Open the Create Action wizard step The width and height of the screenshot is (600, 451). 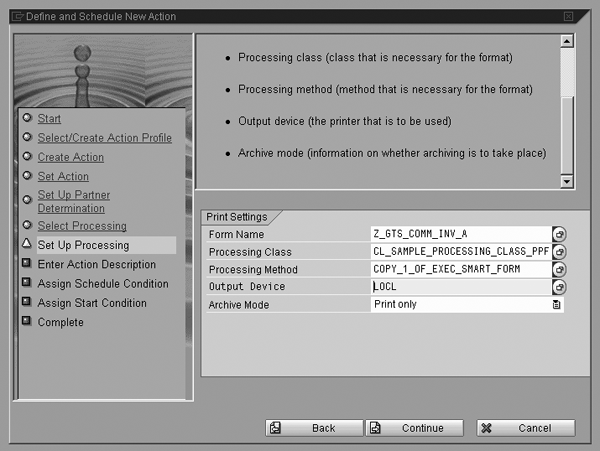[x=70, y=157]
